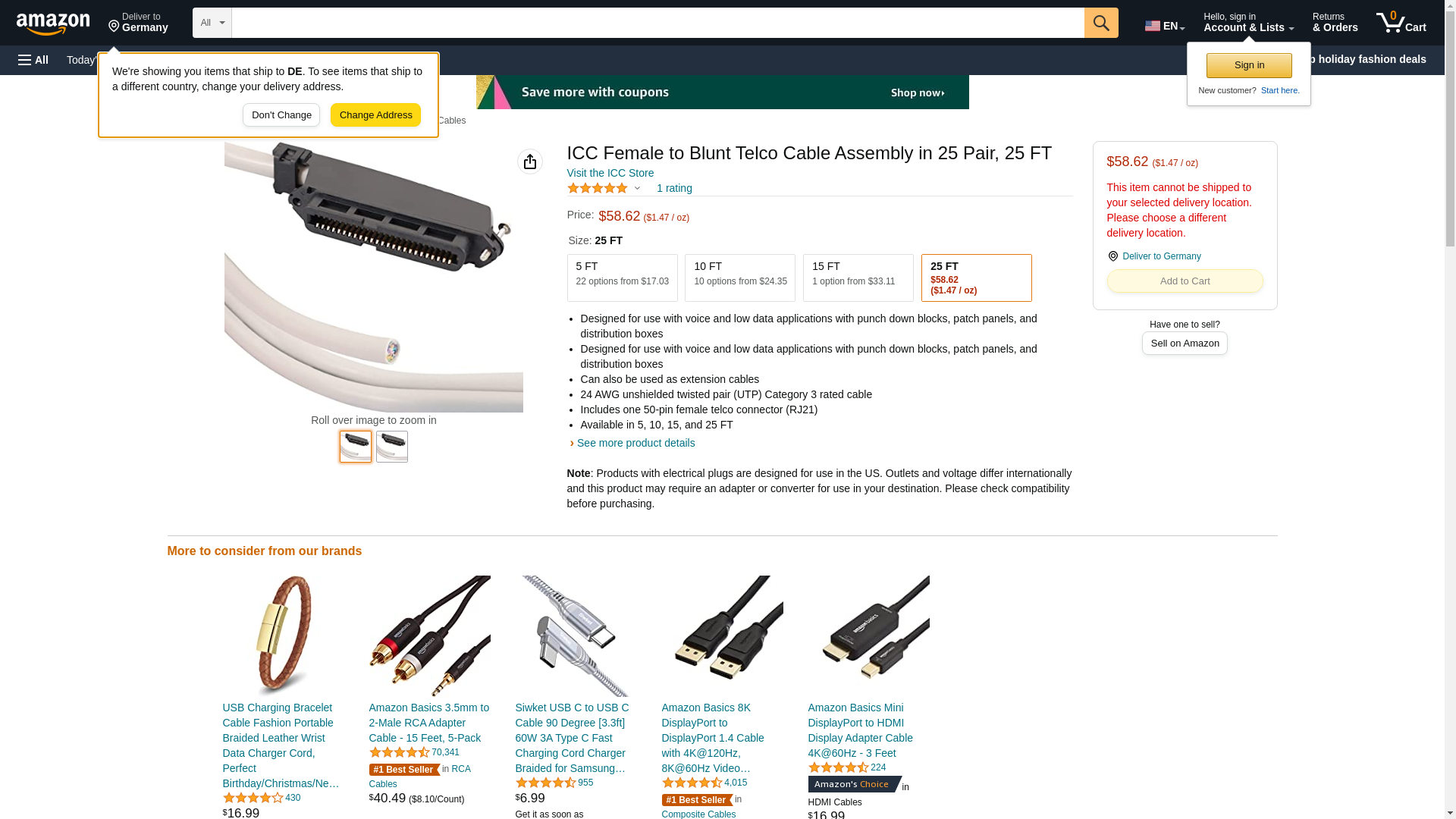This screenshot has width=1456, height=819.
Task: Select the second product thumbnail image
Action: [x=392, y=447]
